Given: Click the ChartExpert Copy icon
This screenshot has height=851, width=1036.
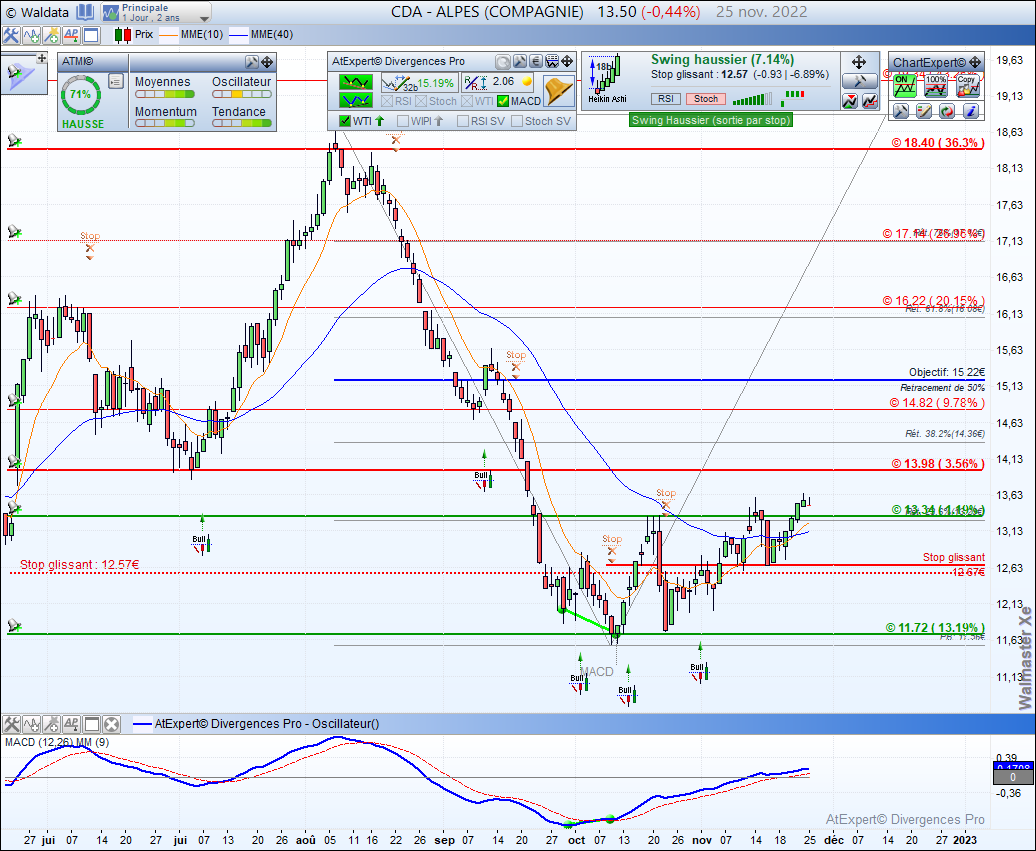Looking at the screenshot, I should coord(967,86).
